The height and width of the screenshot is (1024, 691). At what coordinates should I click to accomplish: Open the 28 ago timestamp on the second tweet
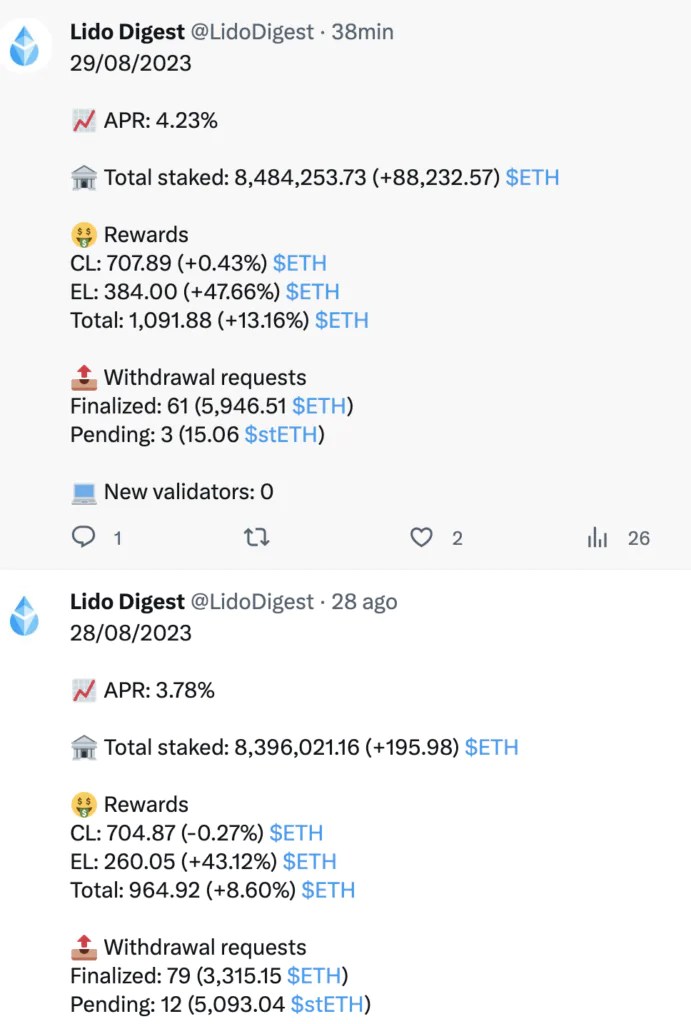(x=364, y=601)
